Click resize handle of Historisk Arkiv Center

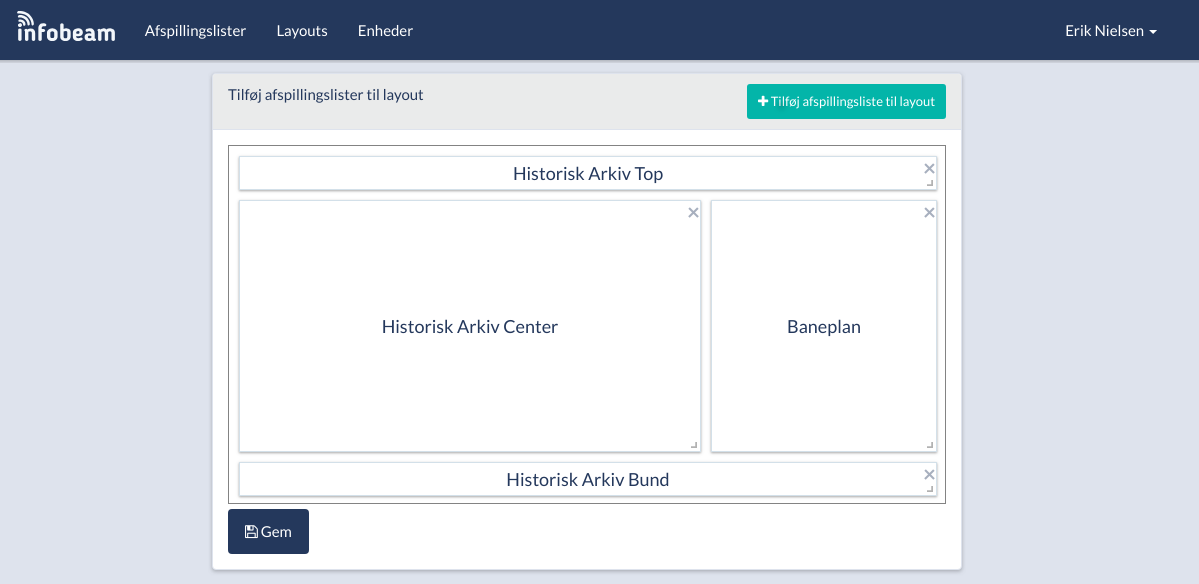694,445
